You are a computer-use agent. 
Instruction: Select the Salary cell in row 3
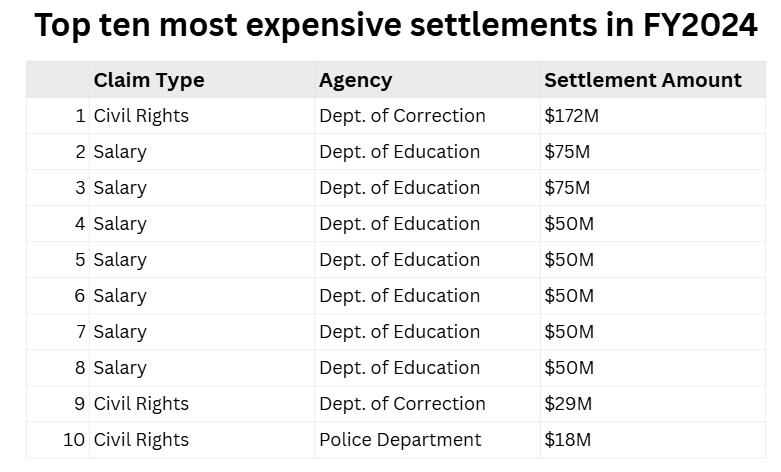[x=120, y=188]
